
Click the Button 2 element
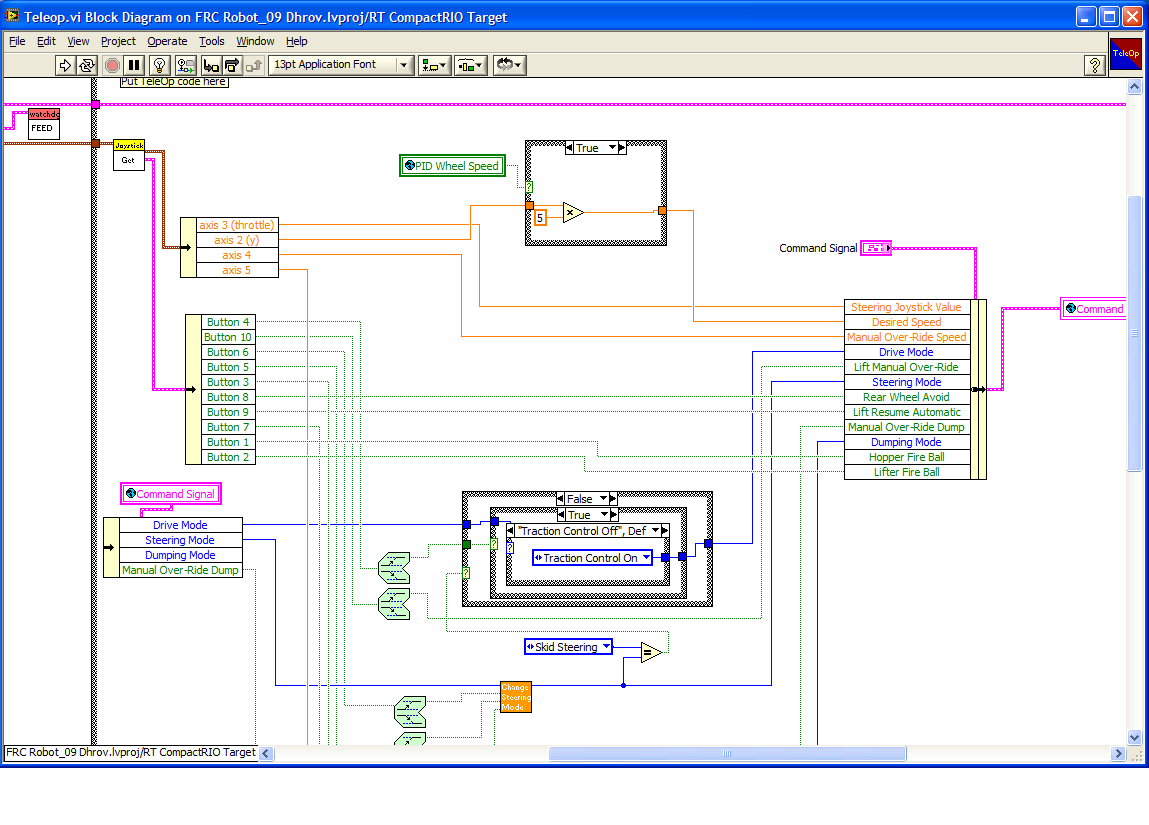click(228, 457)
